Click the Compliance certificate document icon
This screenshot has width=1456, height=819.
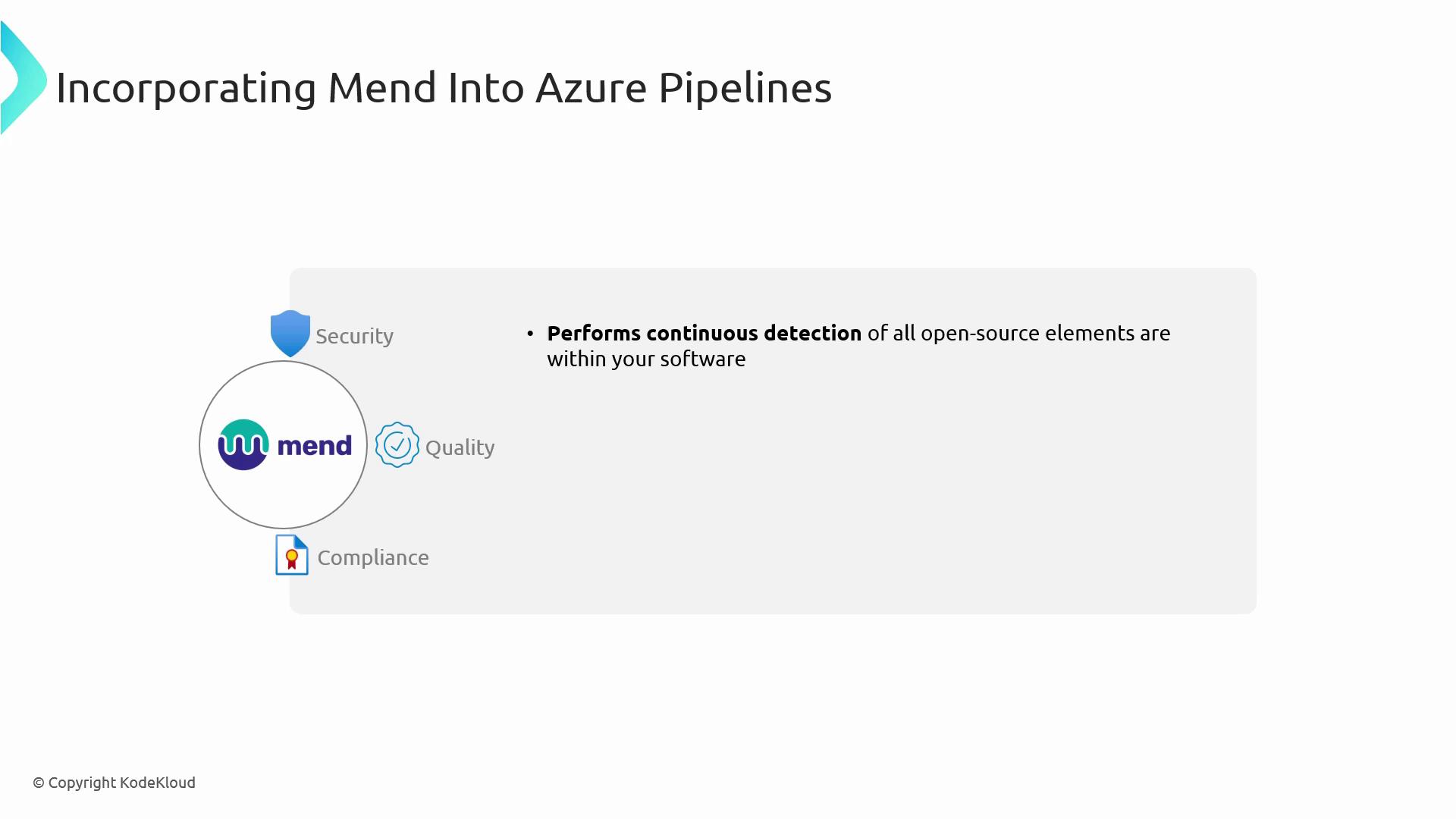[292, 555]
